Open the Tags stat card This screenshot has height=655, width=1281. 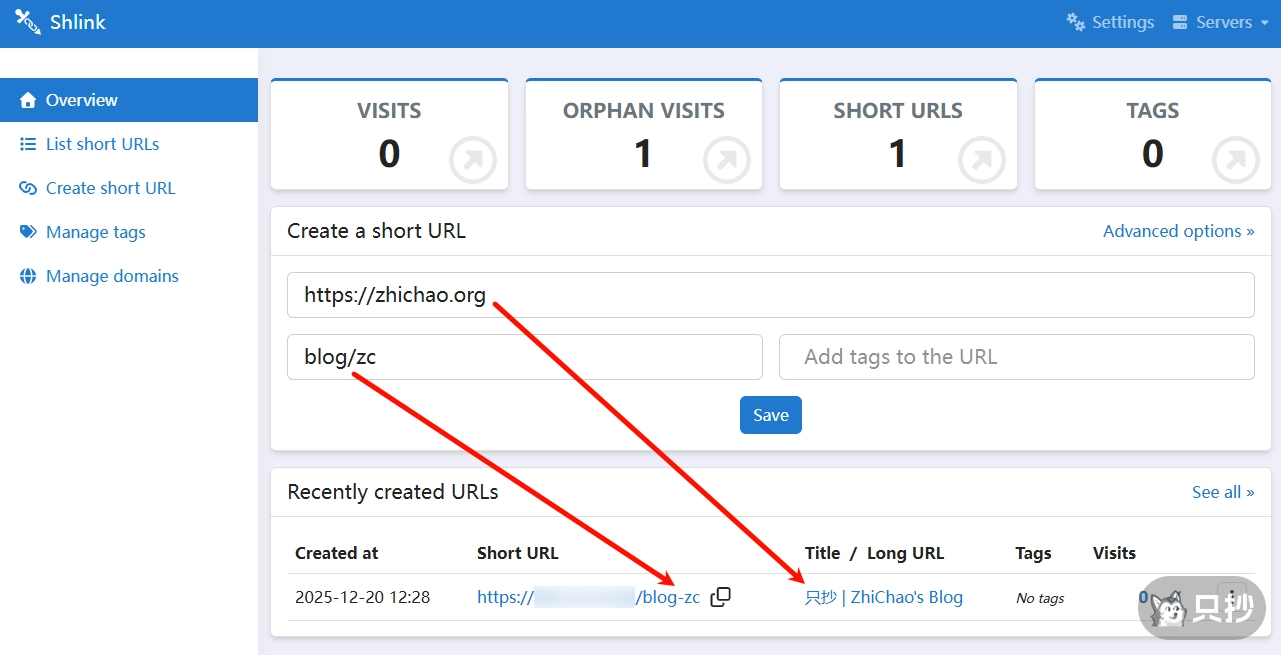(x=1152, y=135)
